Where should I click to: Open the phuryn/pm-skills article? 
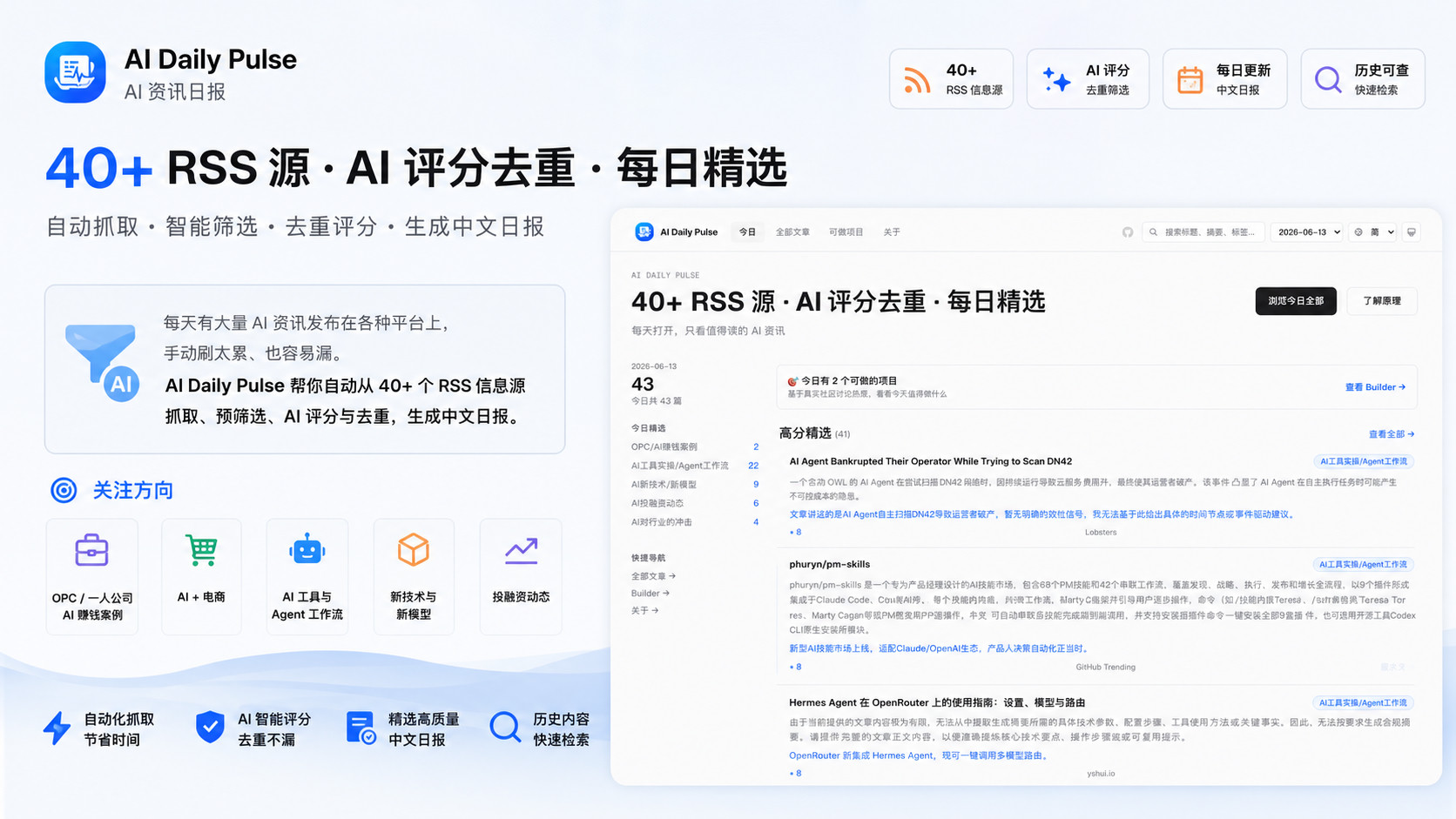pos(829,564)
